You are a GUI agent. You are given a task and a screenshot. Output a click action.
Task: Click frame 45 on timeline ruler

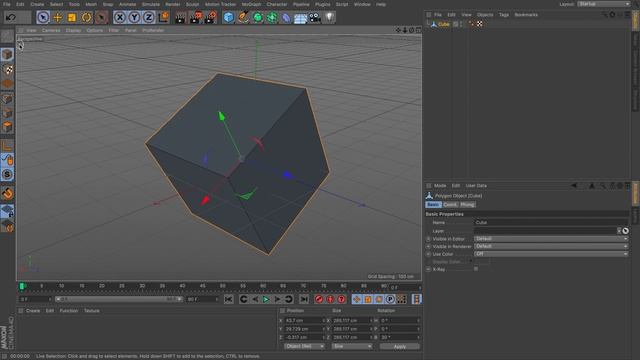(x=202, y=286)
